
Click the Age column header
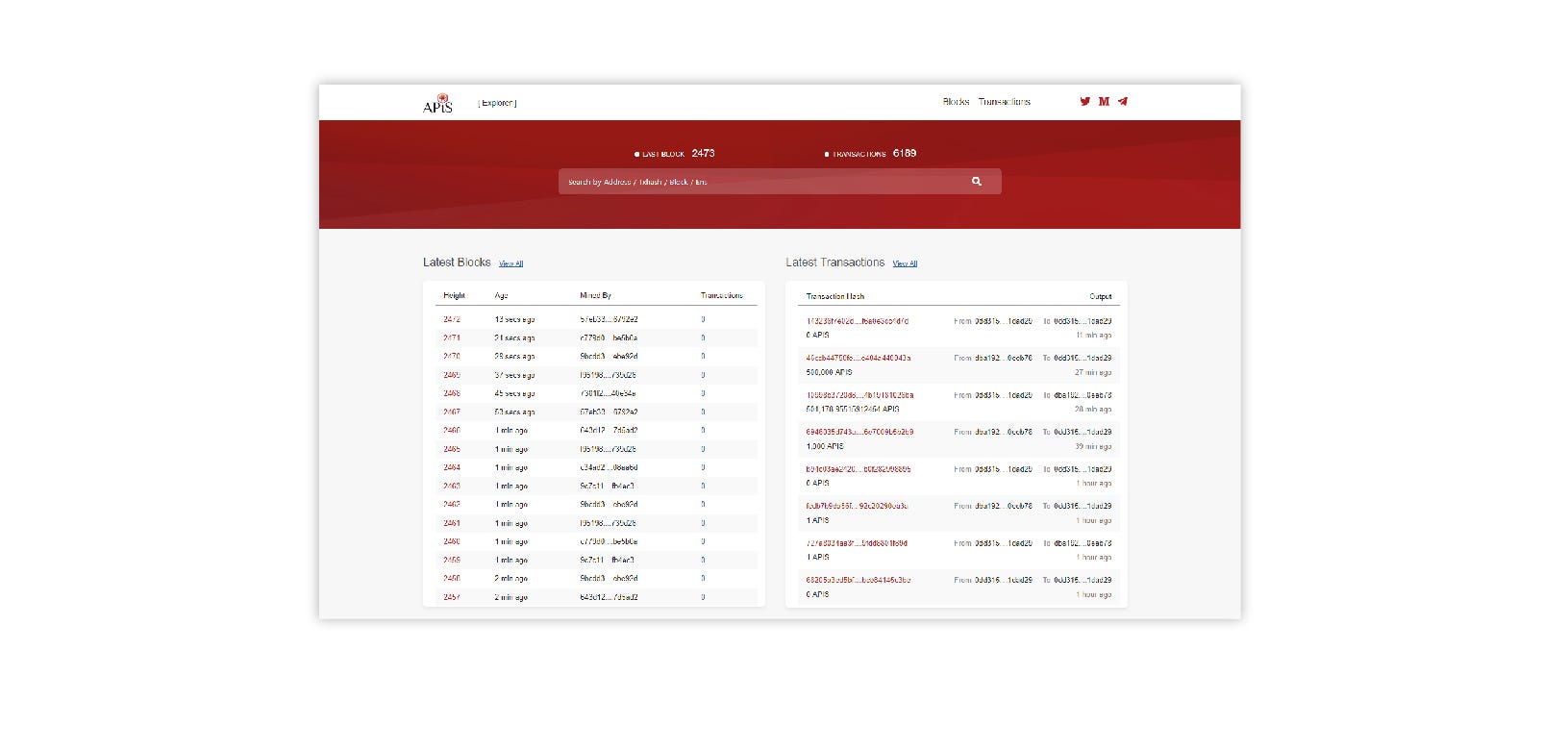(501, 296)
